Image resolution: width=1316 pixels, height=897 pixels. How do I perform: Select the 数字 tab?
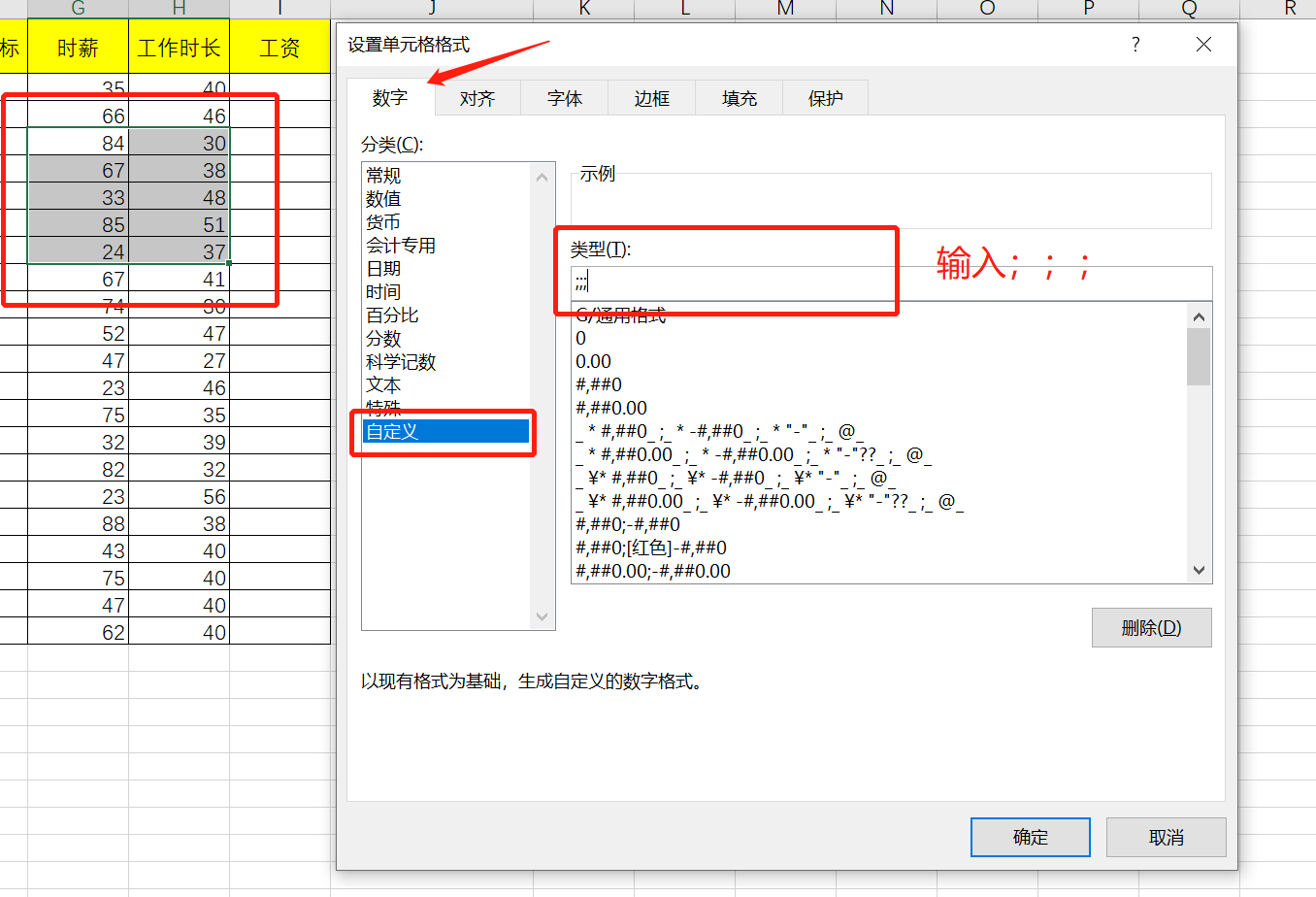[x=390, y=97]
